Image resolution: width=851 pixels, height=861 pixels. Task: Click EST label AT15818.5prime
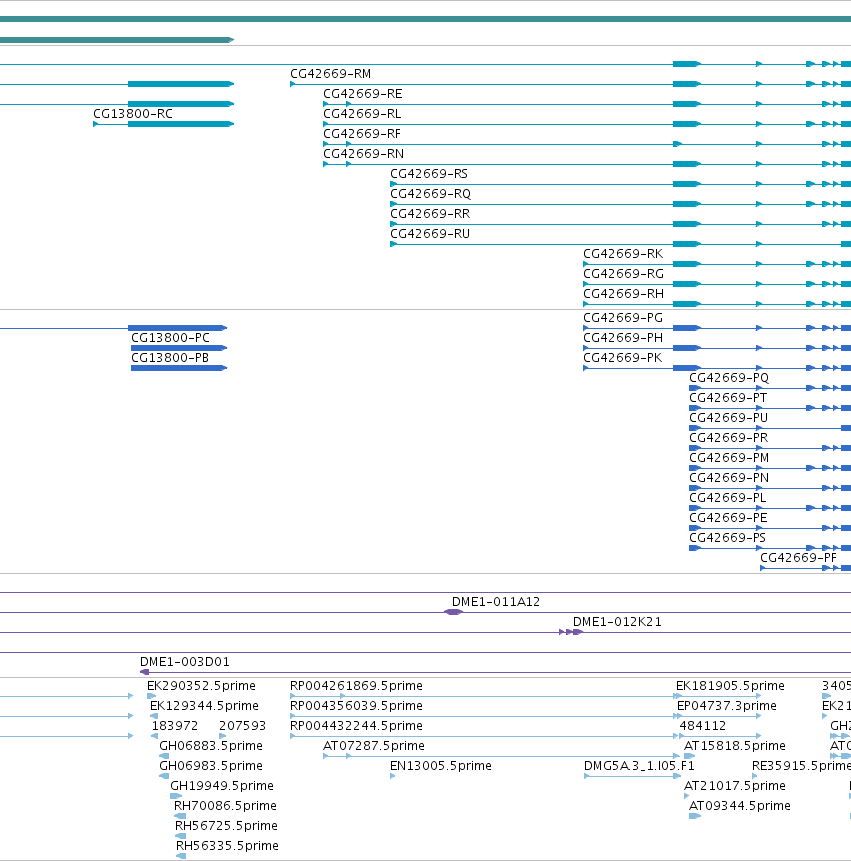click(x=735, y=746)
